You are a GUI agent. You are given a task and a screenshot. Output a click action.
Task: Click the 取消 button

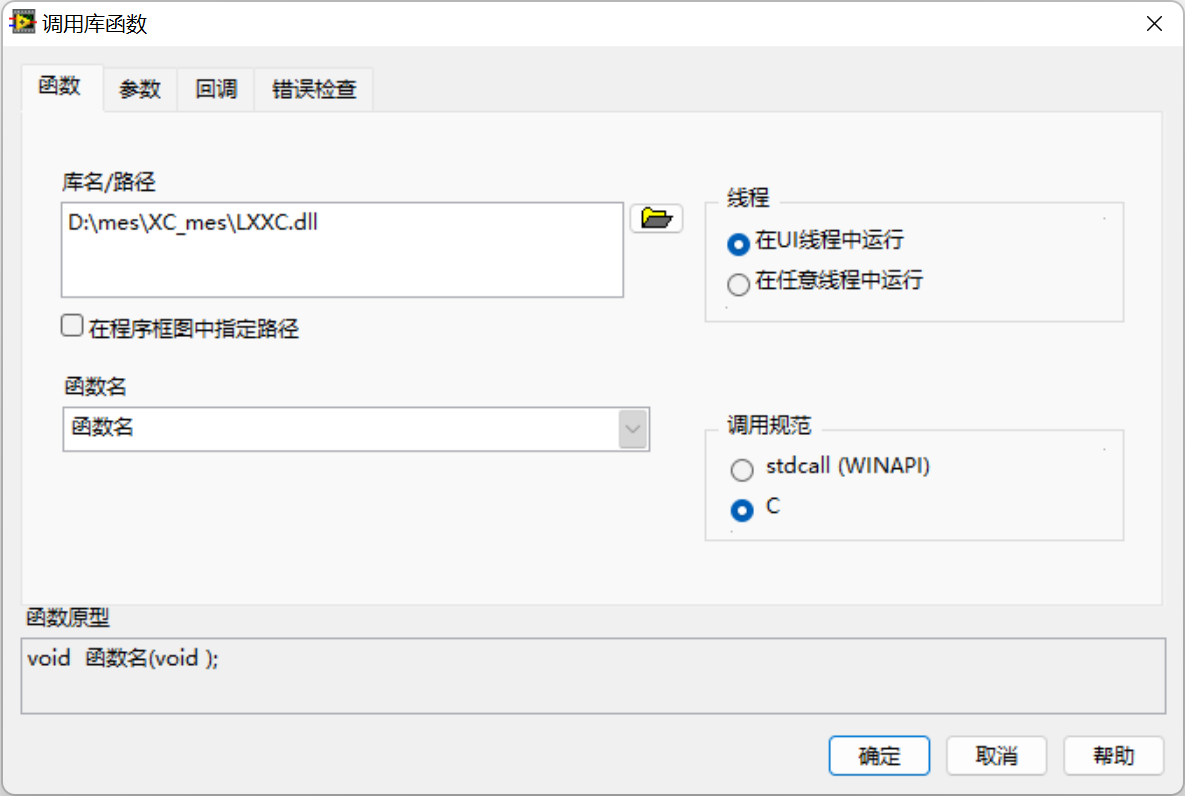996,755
